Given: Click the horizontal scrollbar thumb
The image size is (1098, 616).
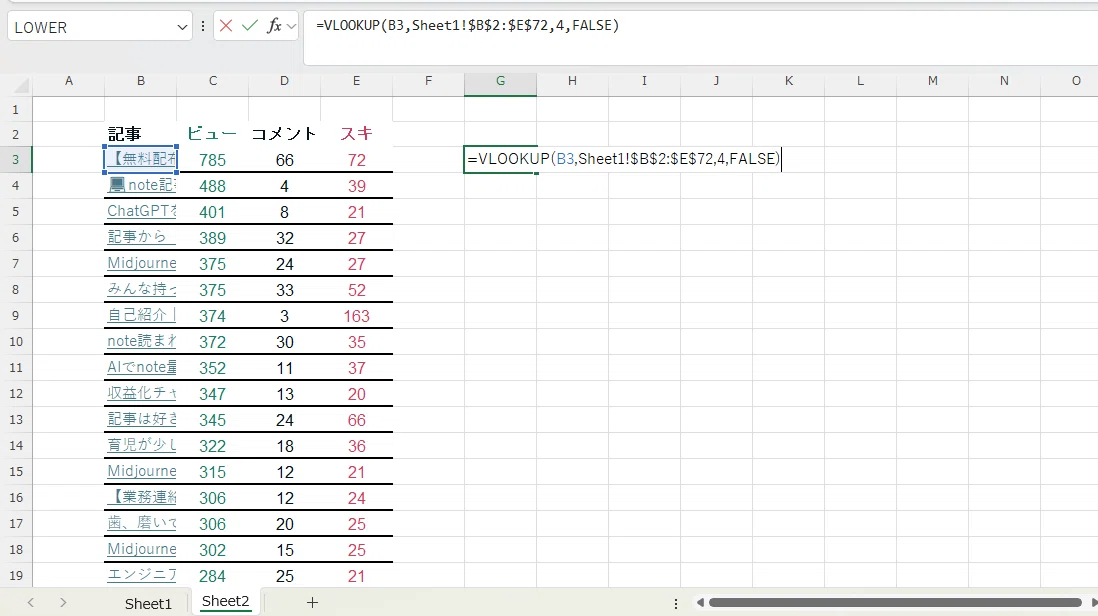Looking at the screenshot, I should click(x=895, y=603).
